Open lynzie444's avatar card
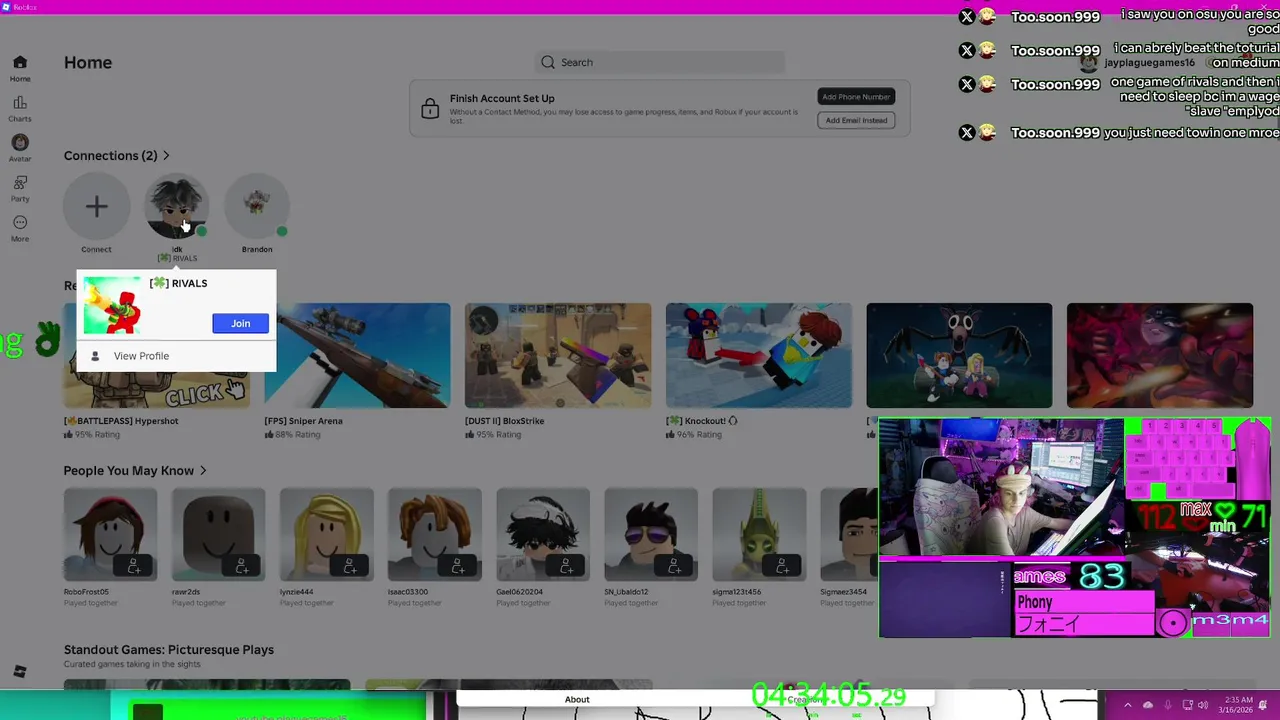 tap(326, 534)
